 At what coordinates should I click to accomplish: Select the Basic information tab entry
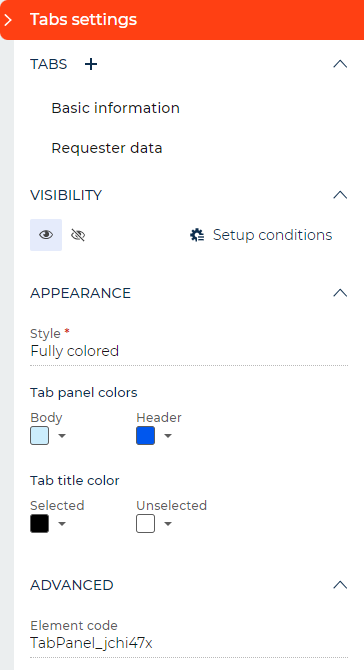(x=115, y=108)
